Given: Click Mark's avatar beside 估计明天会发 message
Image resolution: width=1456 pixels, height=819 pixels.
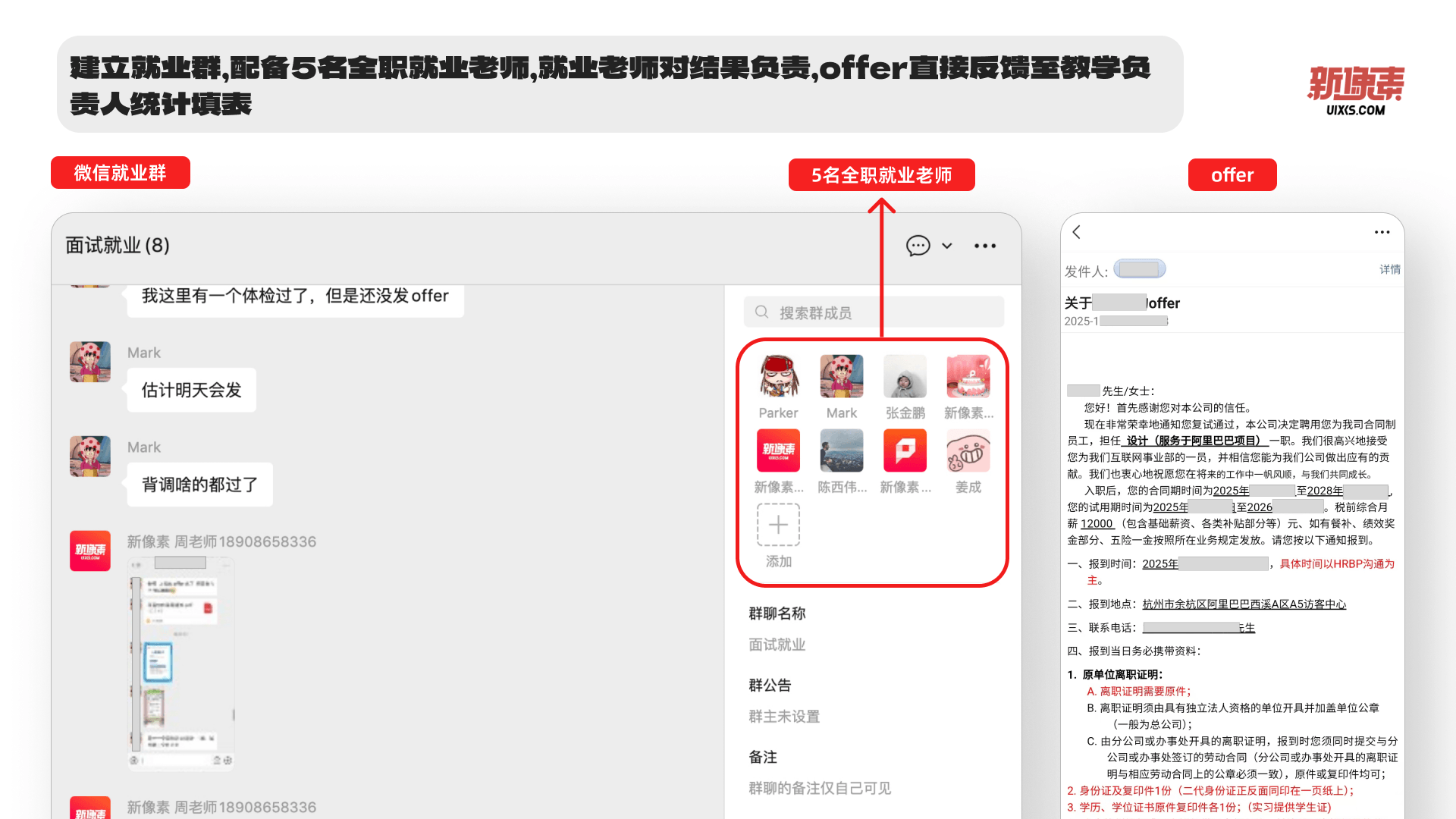Looking at the screenshot, I should 90,362.
